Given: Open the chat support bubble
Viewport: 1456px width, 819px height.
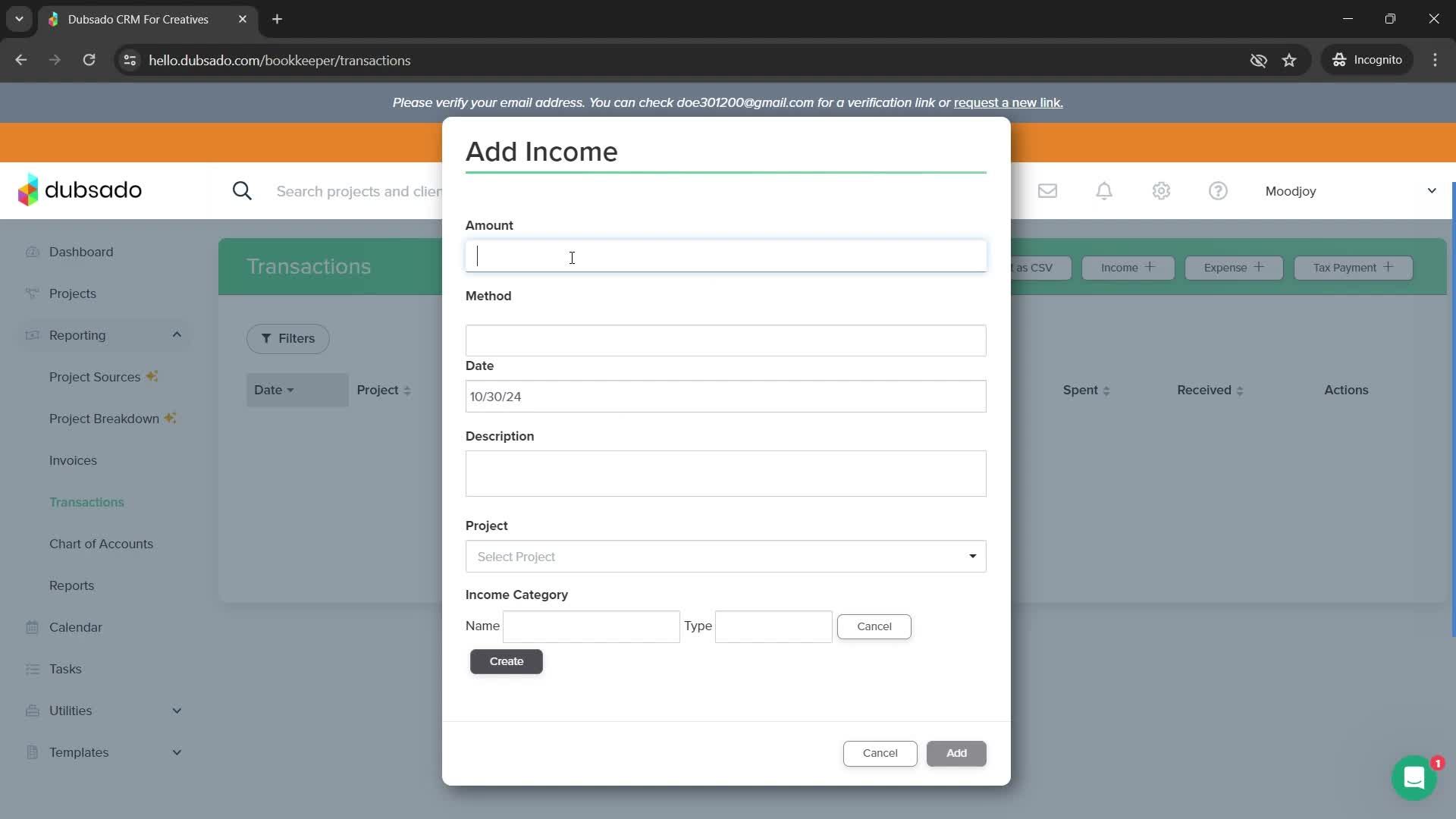Looking at the screenshot, I should pos(1414,778).
